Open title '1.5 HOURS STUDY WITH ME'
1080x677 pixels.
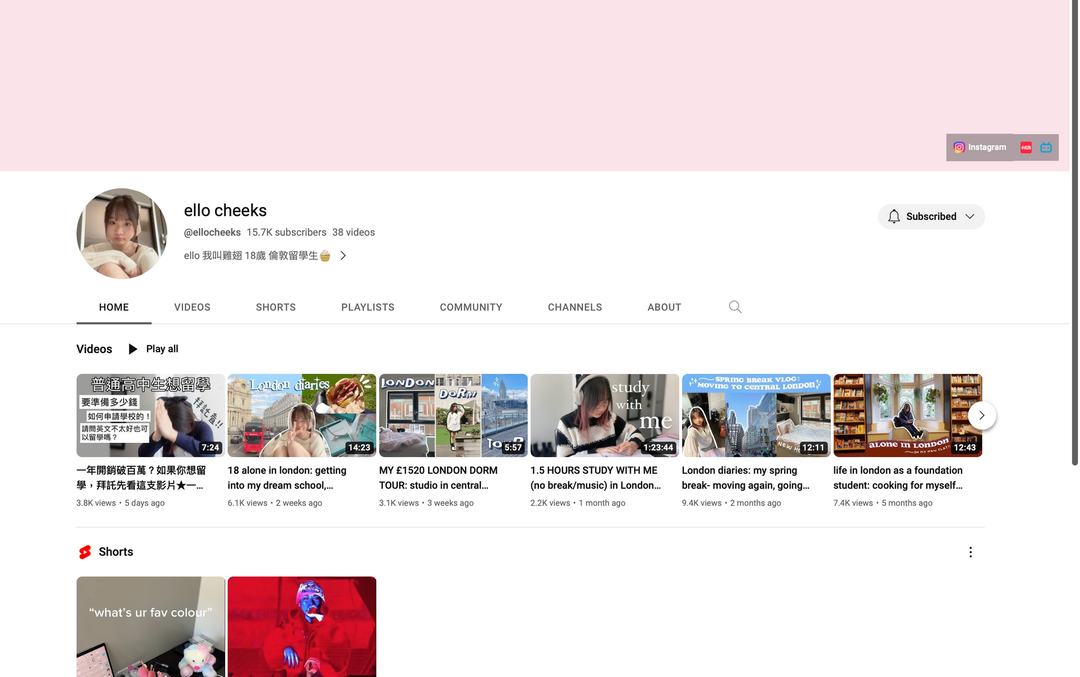pyautogui.click(x=596, y=478)
